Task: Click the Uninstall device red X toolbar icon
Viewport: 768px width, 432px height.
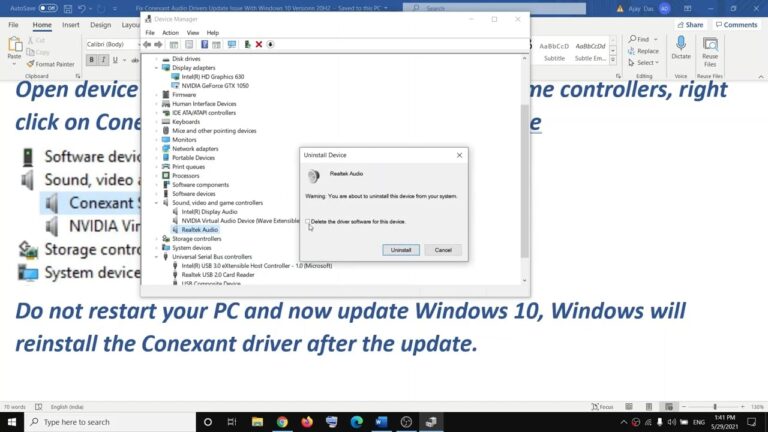Action: (x=258, y=45)
